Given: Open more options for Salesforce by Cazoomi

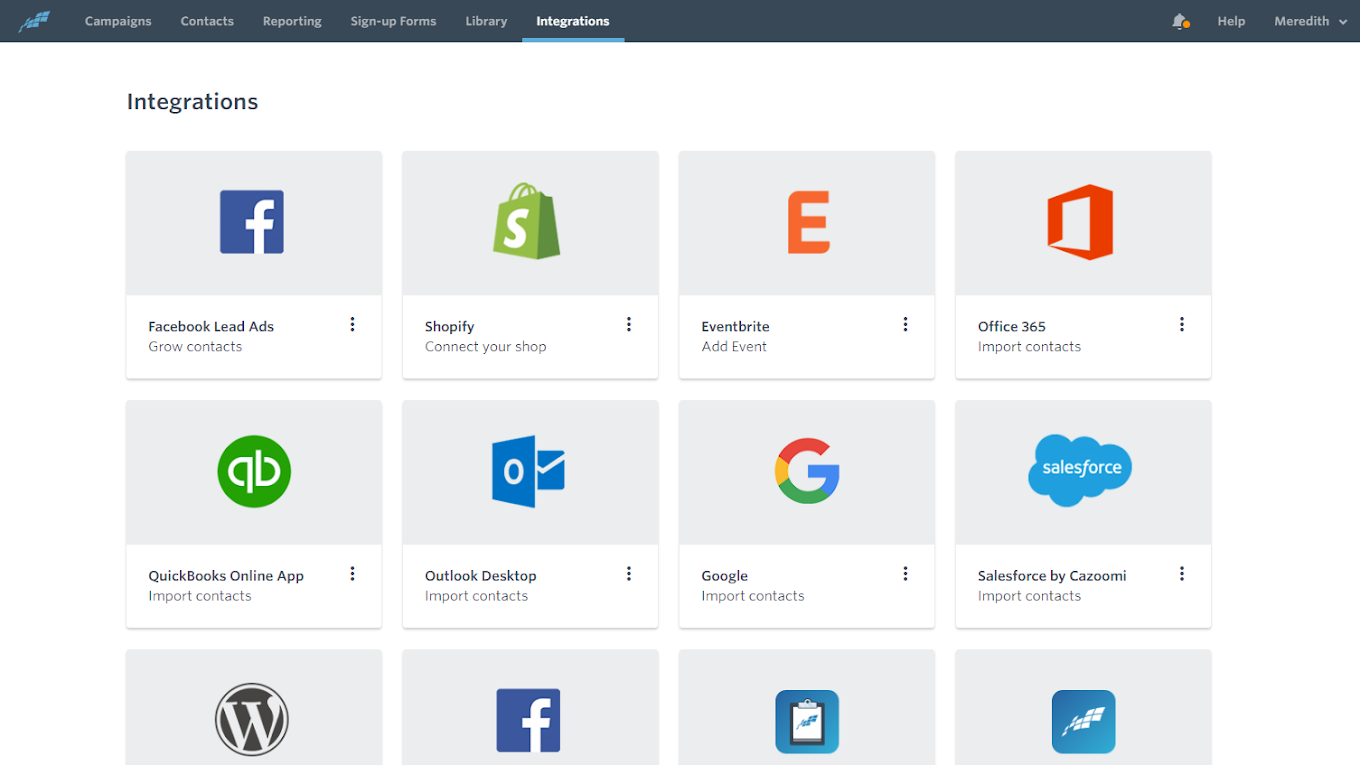Looking at the screenshot, I should pos(1182,574).
